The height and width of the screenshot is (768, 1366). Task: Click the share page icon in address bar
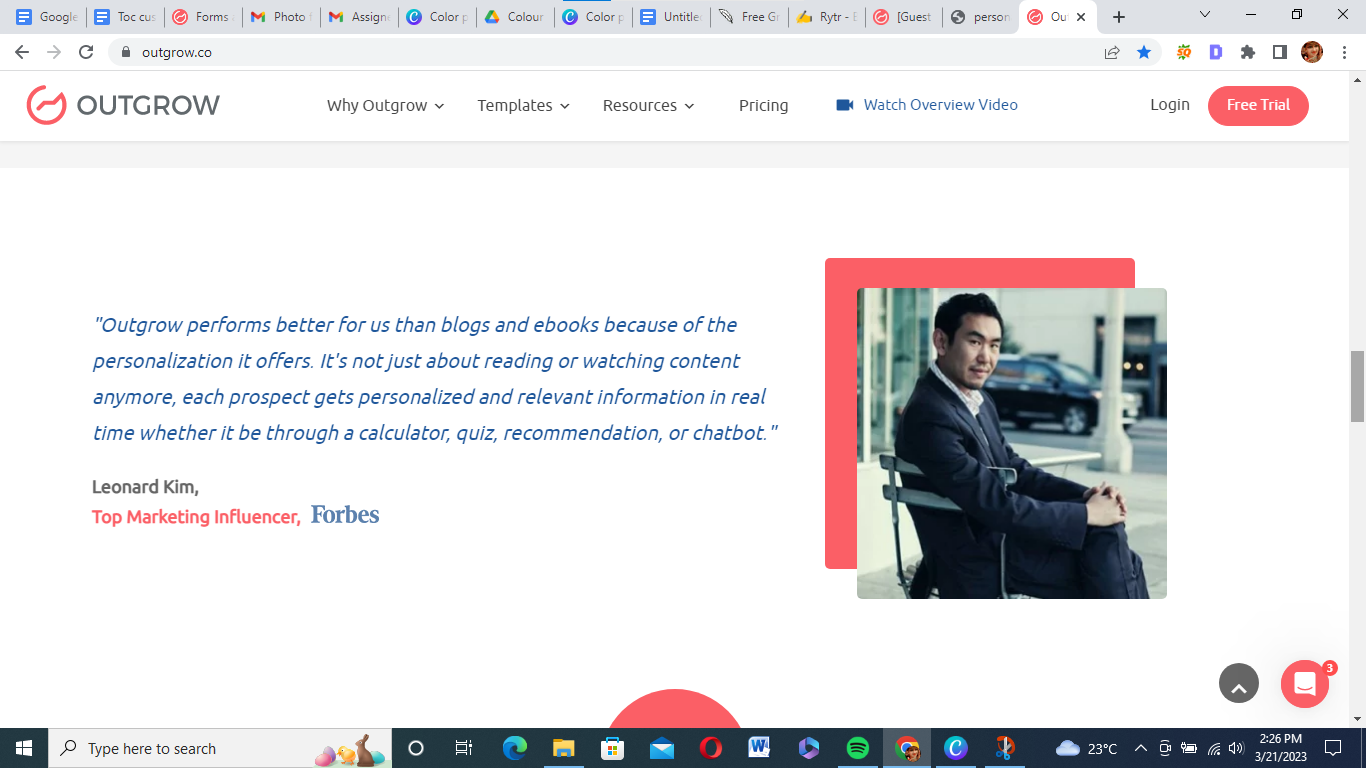click(x=1112, y=52)
